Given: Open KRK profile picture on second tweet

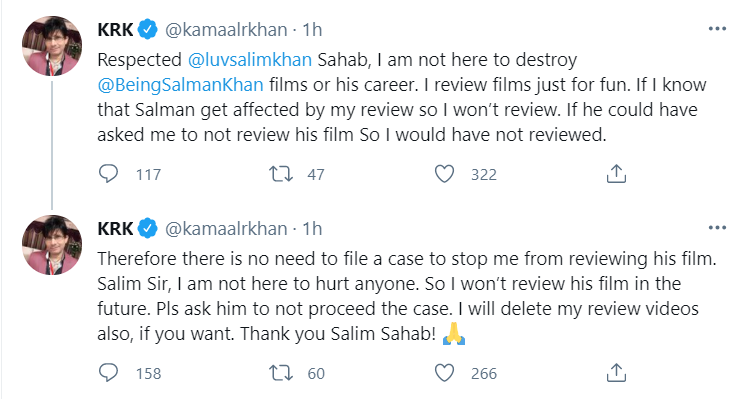Looking at the screenshot, I should [52, 245].
